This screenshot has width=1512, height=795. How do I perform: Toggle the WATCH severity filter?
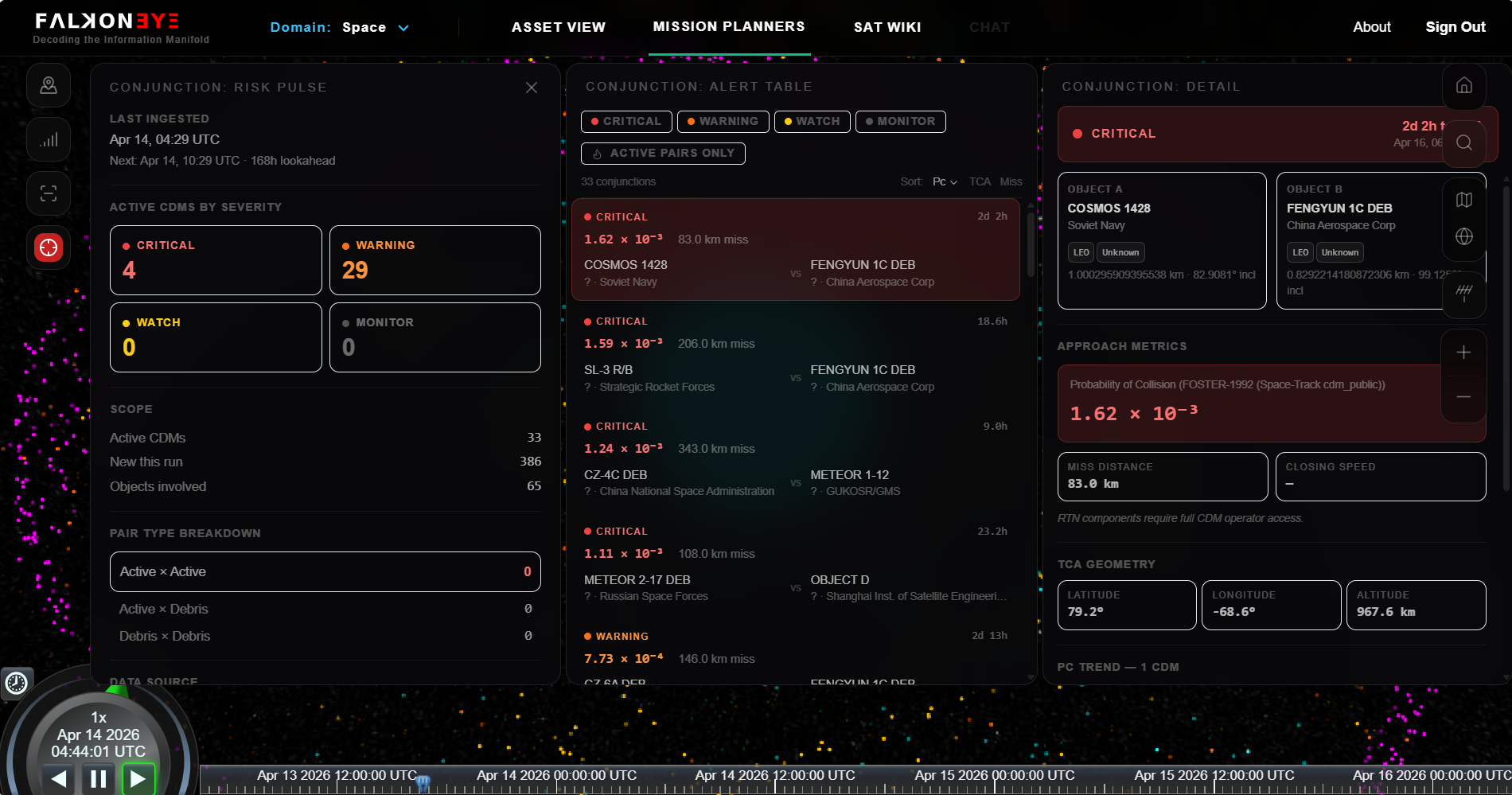tap(813, 121)
